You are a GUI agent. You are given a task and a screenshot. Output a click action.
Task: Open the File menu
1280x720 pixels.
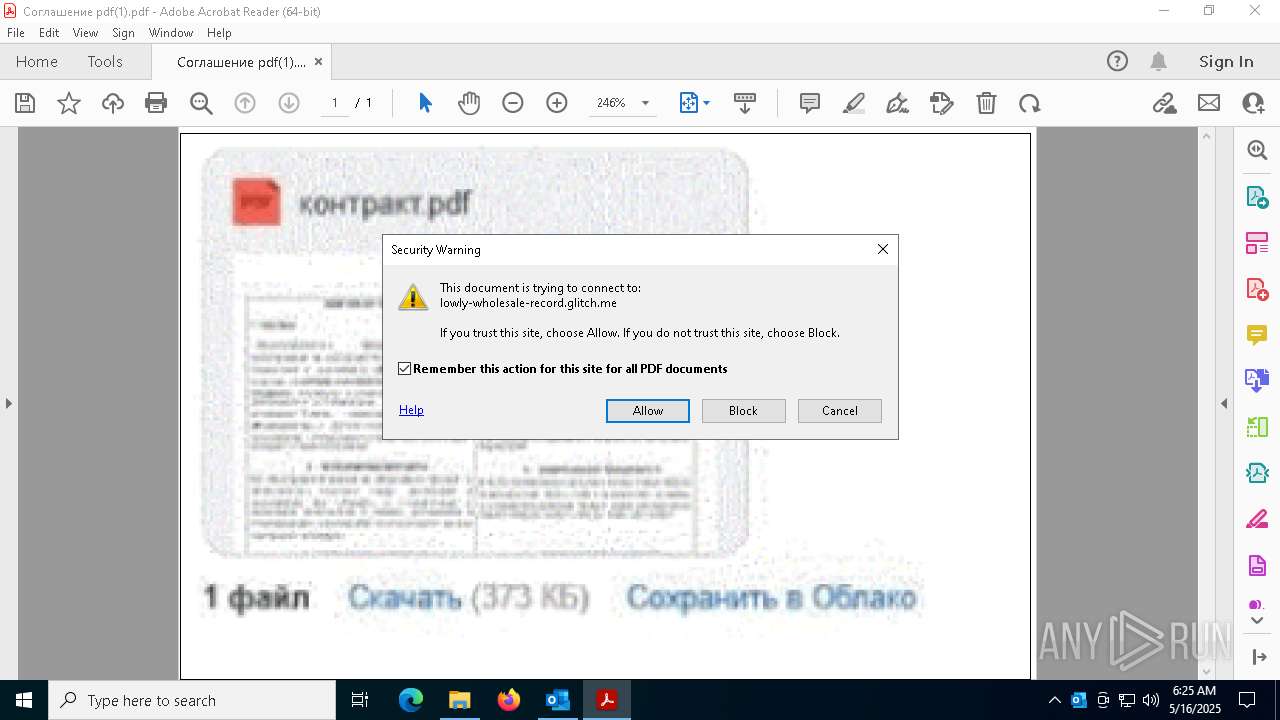point(16,33)
